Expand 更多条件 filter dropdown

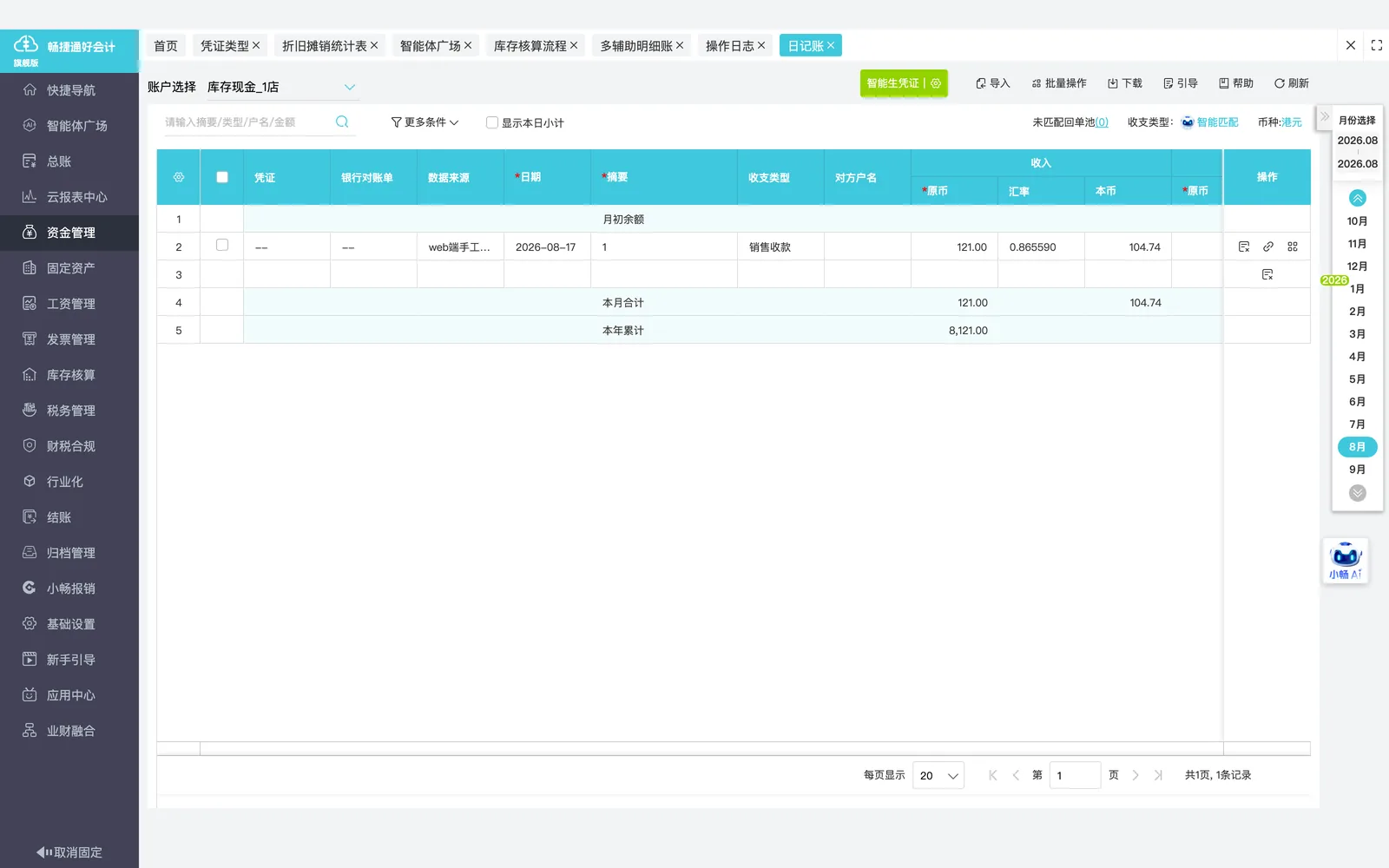tap(425, 122)
